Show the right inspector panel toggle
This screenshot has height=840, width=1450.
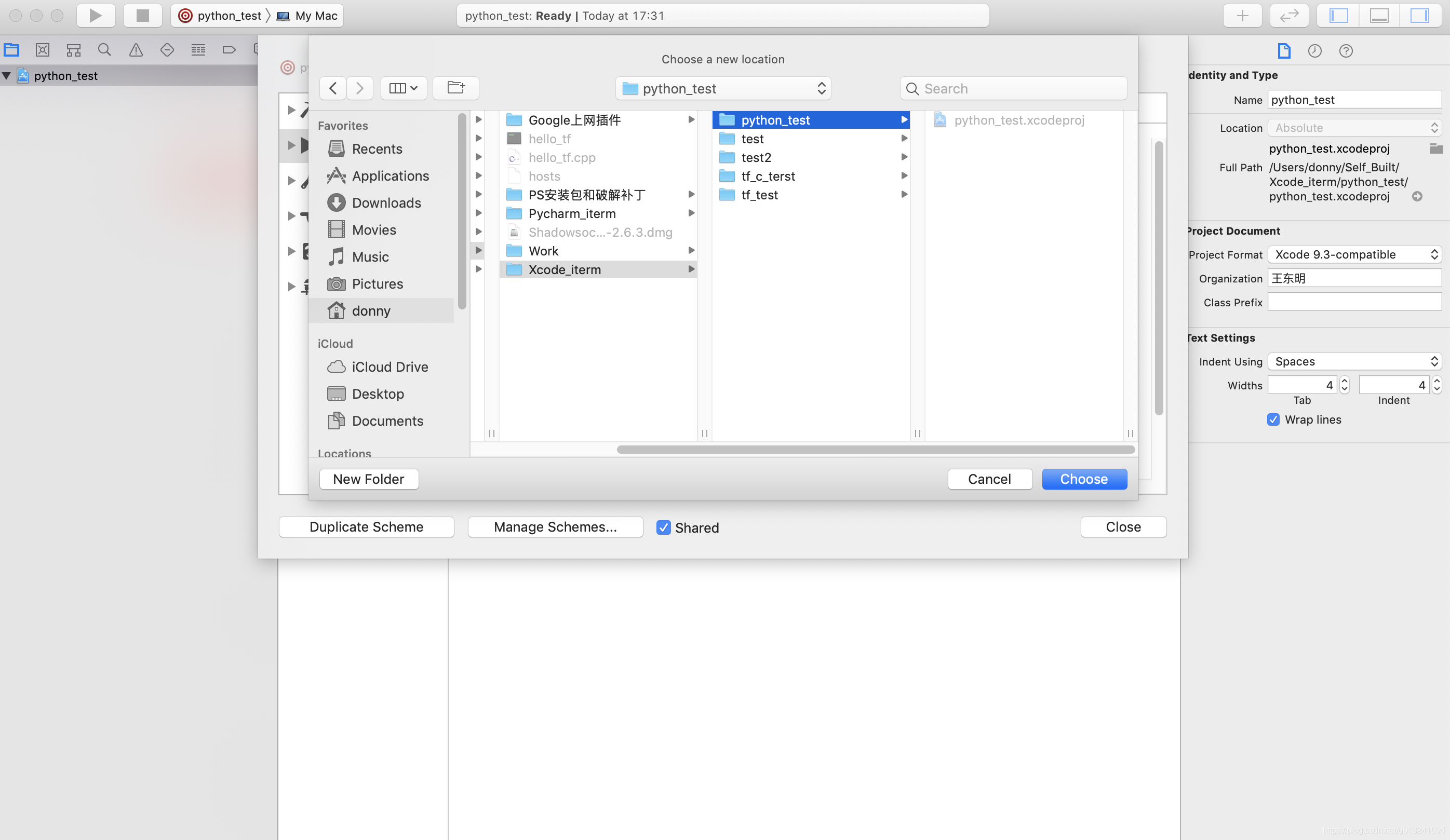[1420, 16]
